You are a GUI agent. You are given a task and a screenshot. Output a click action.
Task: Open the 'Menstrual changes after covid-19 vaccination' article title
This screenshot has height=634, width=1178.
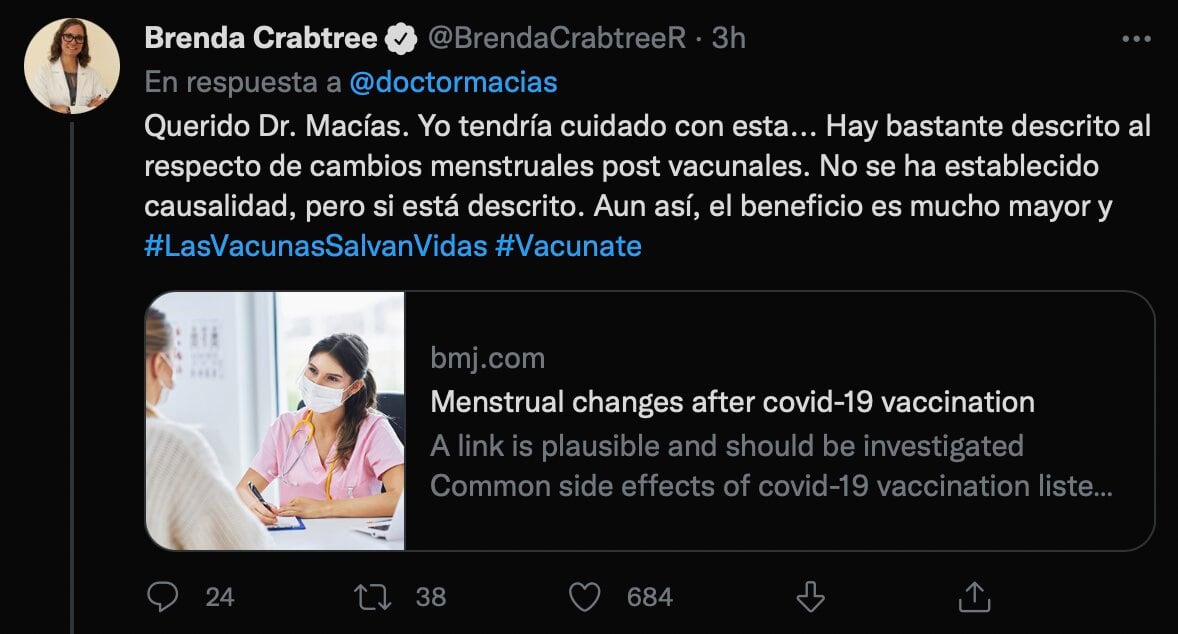pyautogui.click(x=732, y=402)
